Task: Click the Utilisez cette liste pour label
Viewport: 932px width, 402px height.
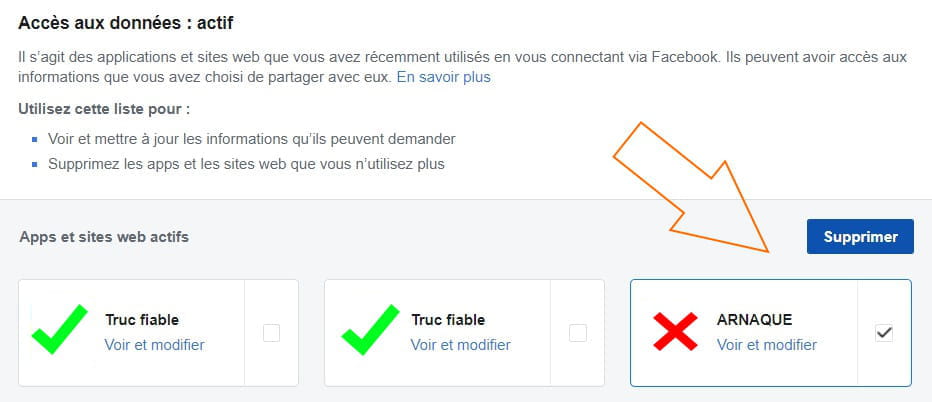Action: pyautogui.click(x=104, y=109)
